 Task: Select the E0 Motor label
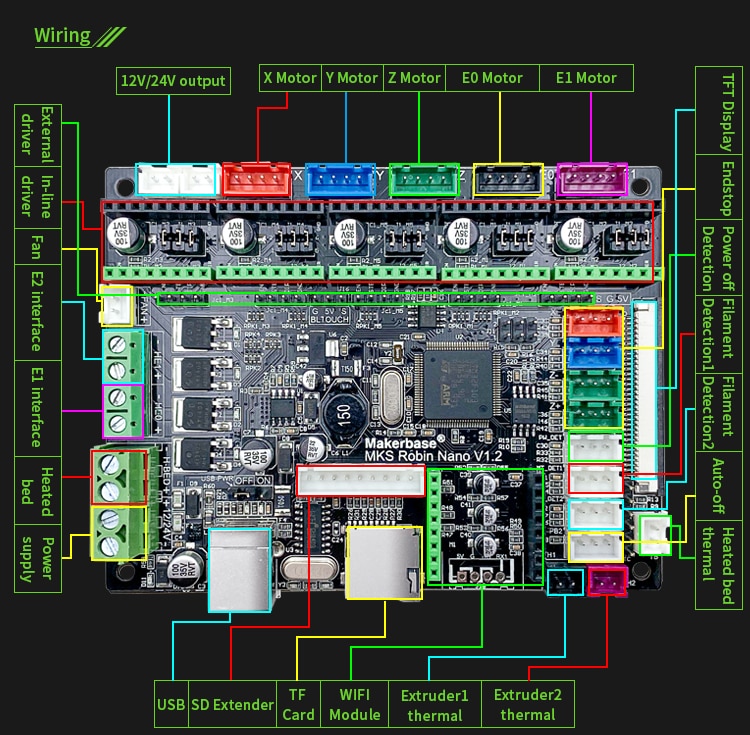[492, 78]
